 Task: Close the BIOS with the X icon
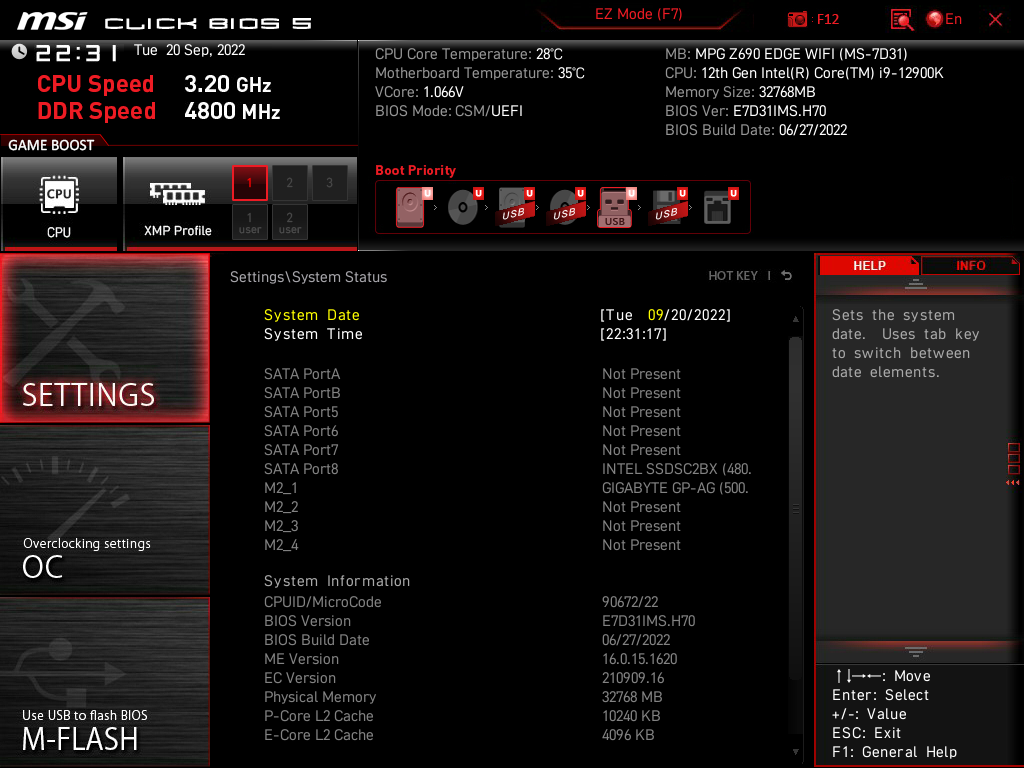click(x=995, y=20)
